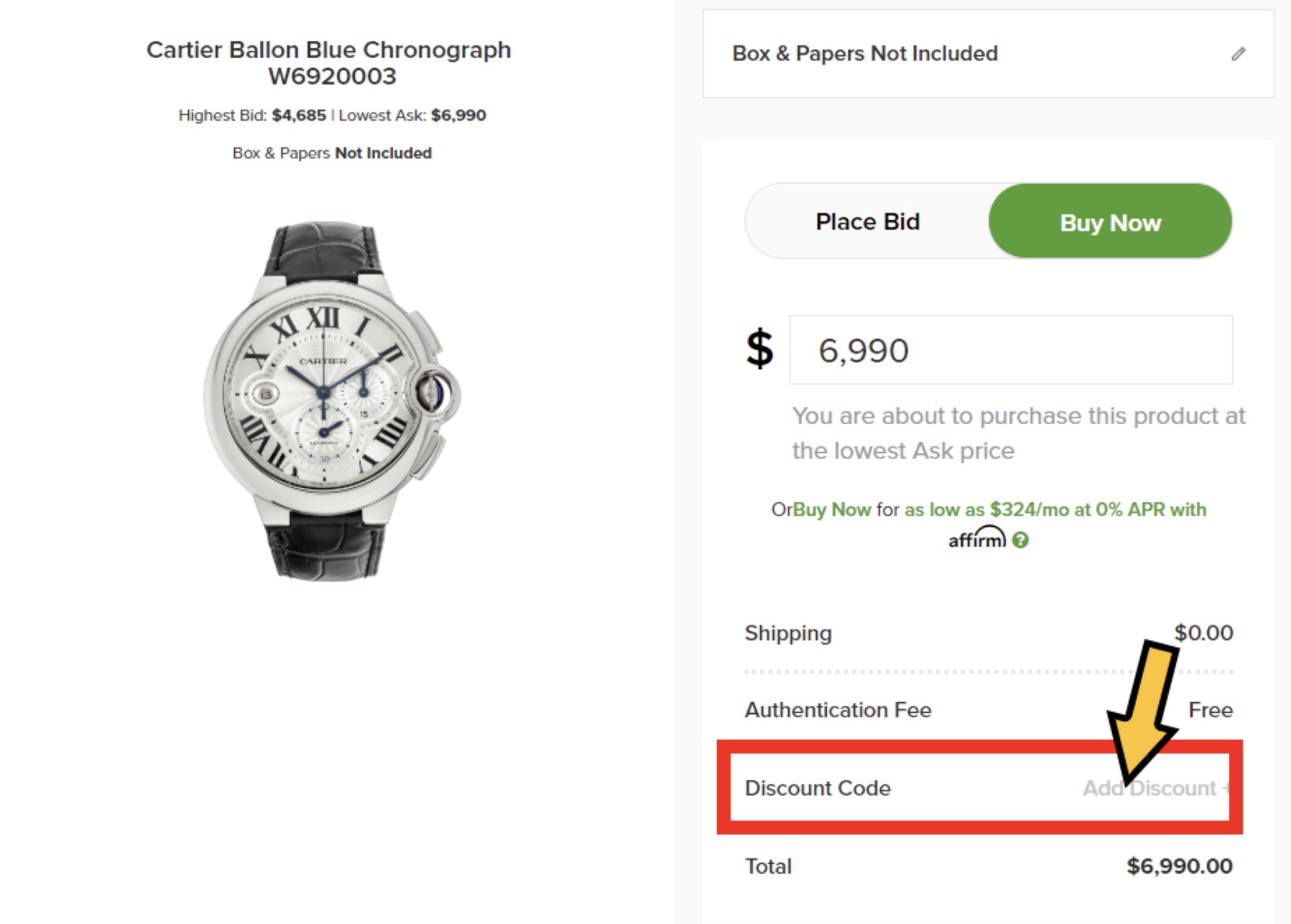1291x924 pixels.
Task: Click the pencil edit icon
Action: (1238, 54)
